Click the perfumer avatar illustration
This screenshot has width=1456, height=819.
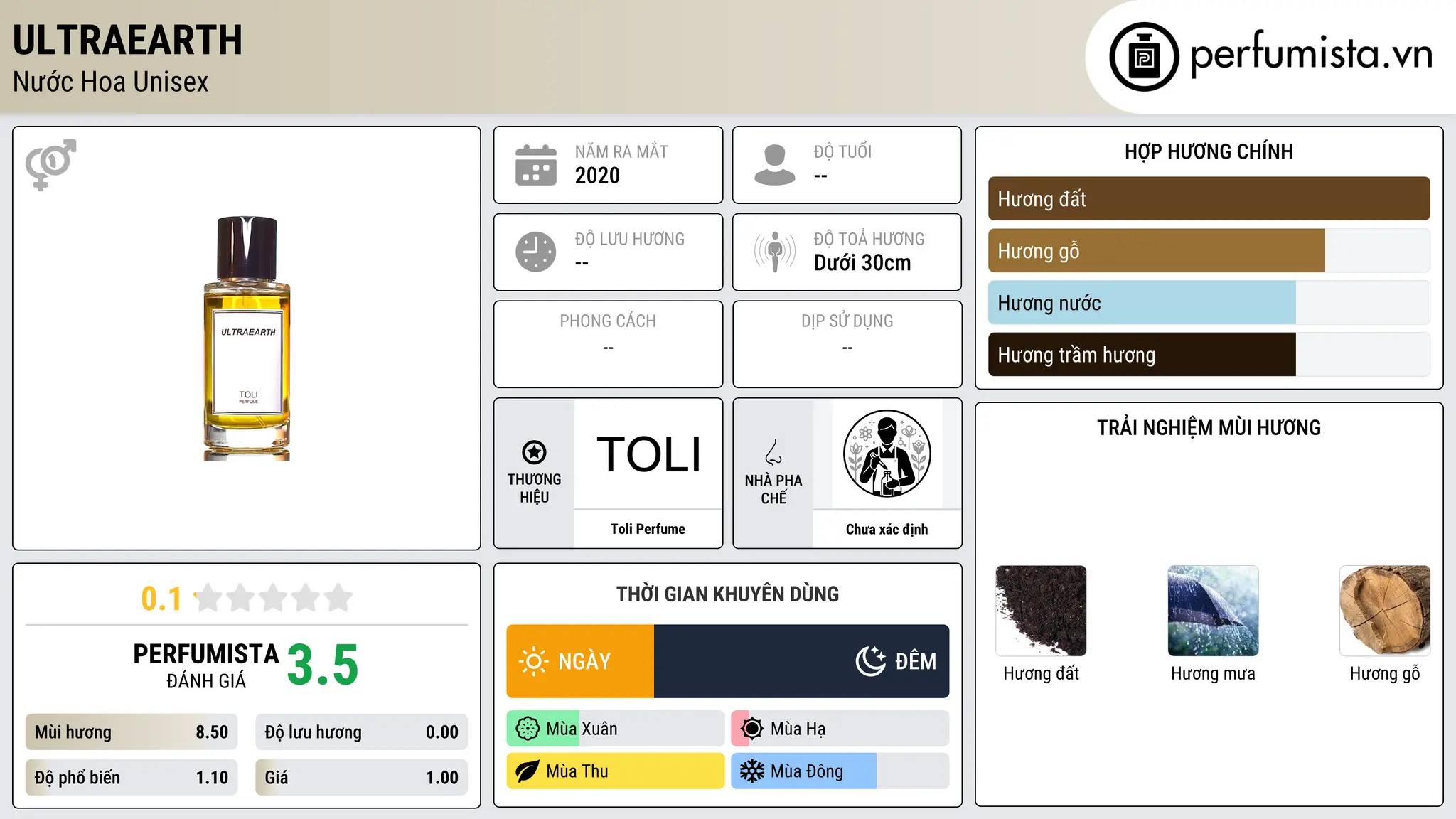pos(887,454)
